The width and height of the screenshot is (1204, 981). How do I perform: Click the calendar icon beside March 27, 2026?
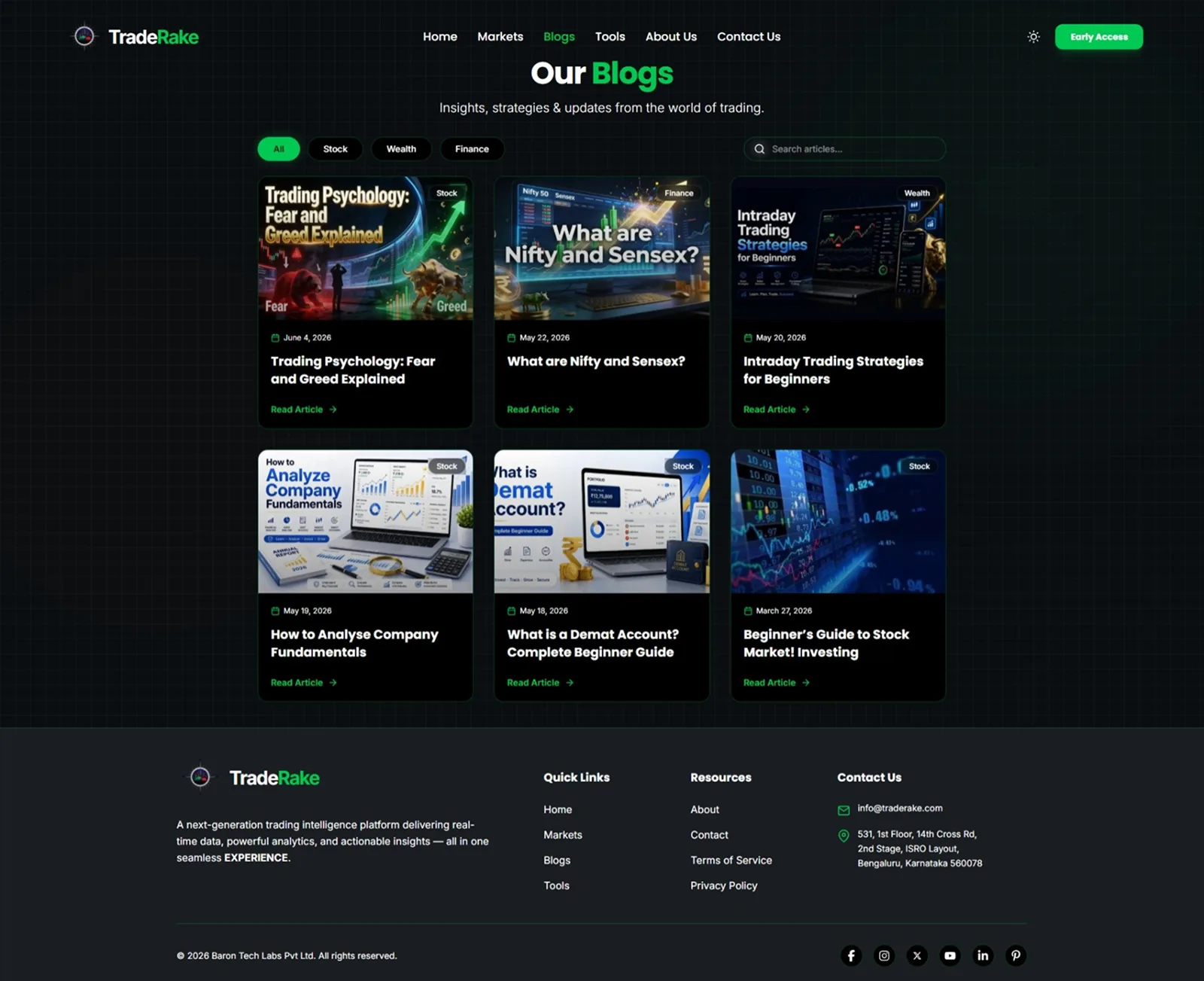(748, 611)
